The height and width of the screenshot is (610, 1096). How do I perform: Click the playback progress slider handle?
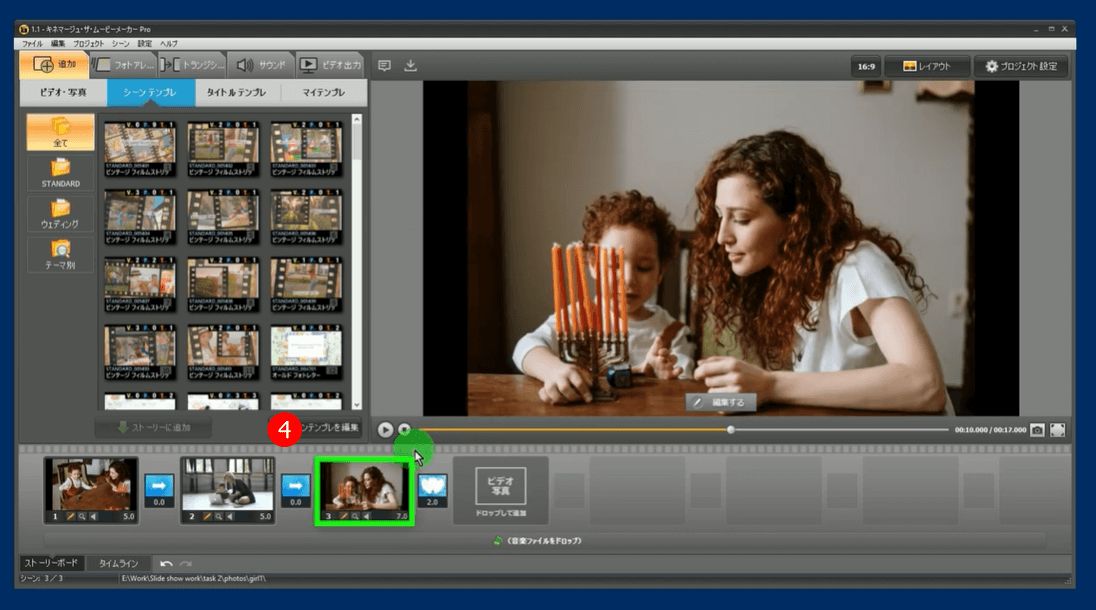pos(731,429)
